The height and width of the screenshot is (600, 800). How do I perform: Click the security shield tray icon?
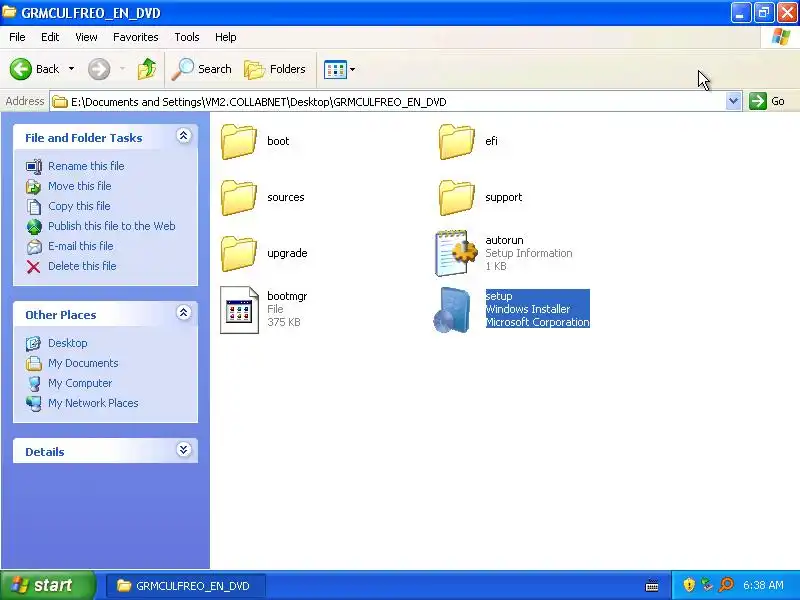pyautogui.click(x=689, y=585)
